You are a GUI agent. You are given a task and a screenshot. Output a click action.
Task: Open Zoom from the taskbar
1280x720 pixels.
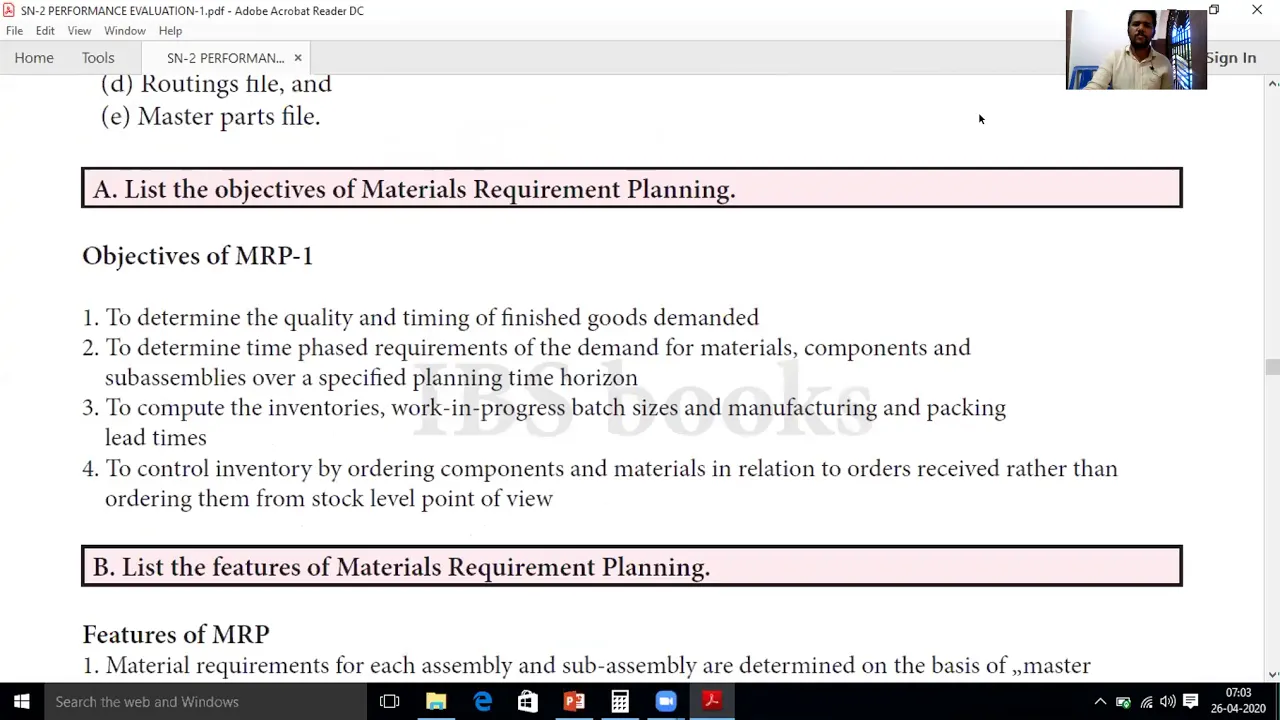[x=666, y=701]
